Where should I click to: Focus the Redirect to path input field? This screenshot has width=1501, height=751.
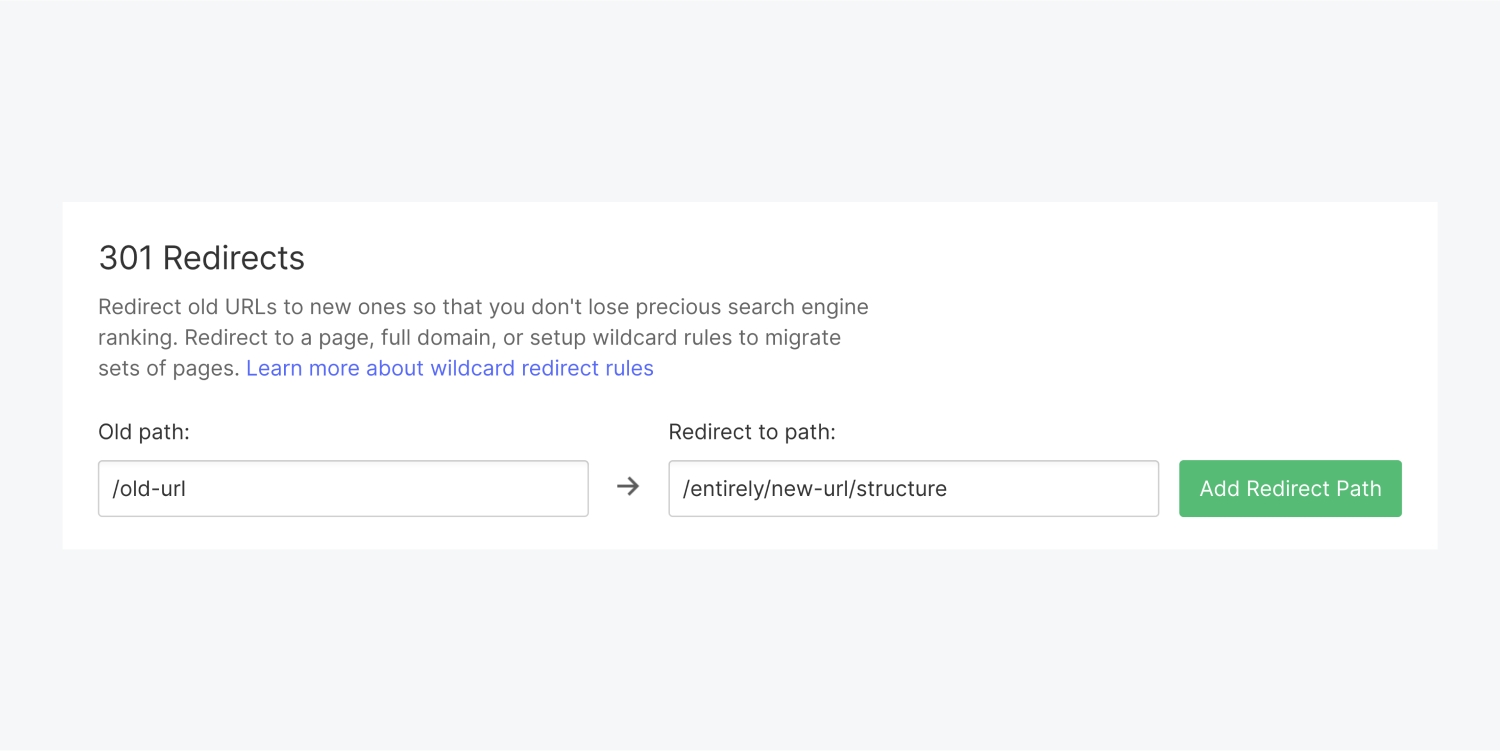click(x=913, y=488)
